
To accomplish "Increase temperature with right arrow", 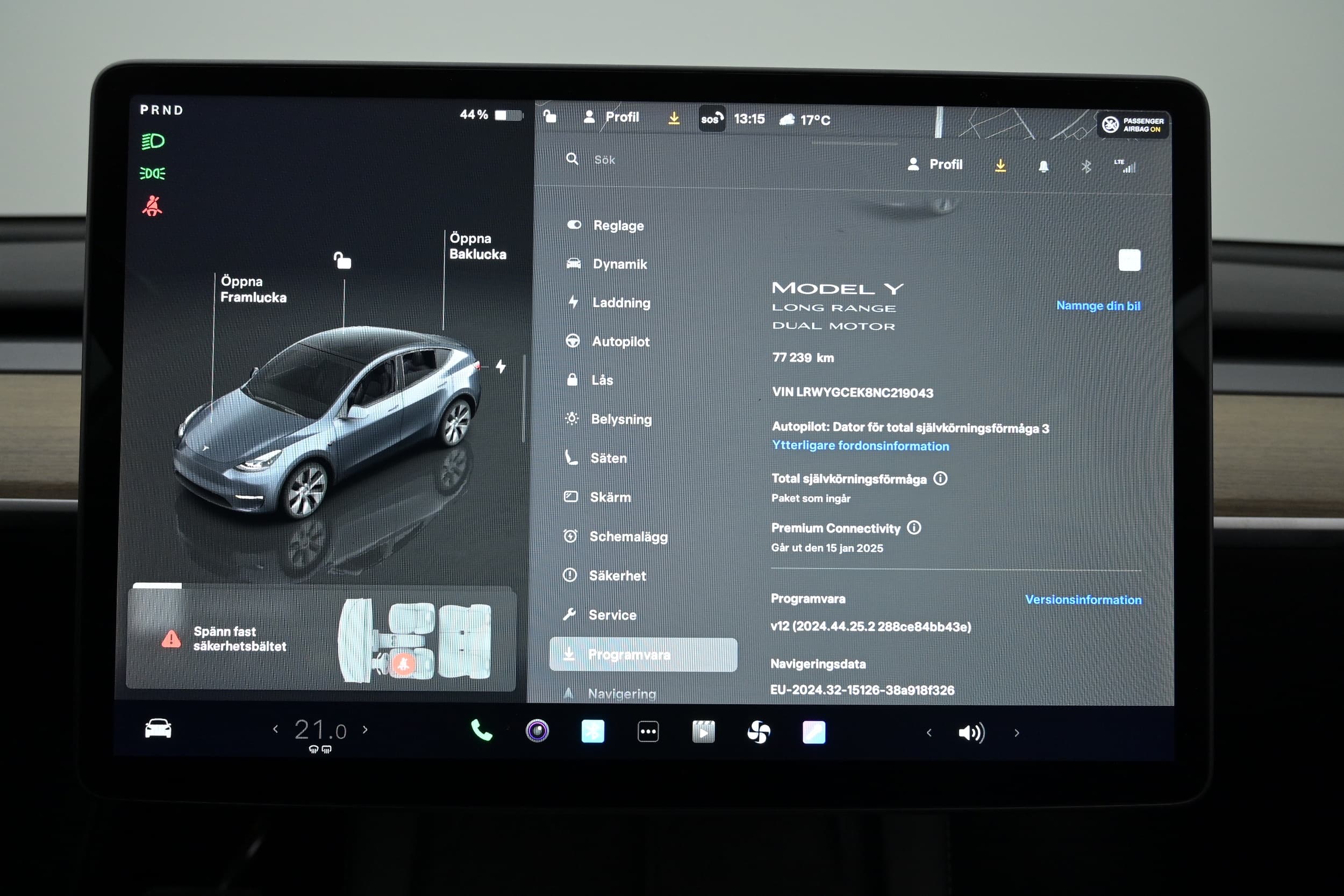I will 365,730.
